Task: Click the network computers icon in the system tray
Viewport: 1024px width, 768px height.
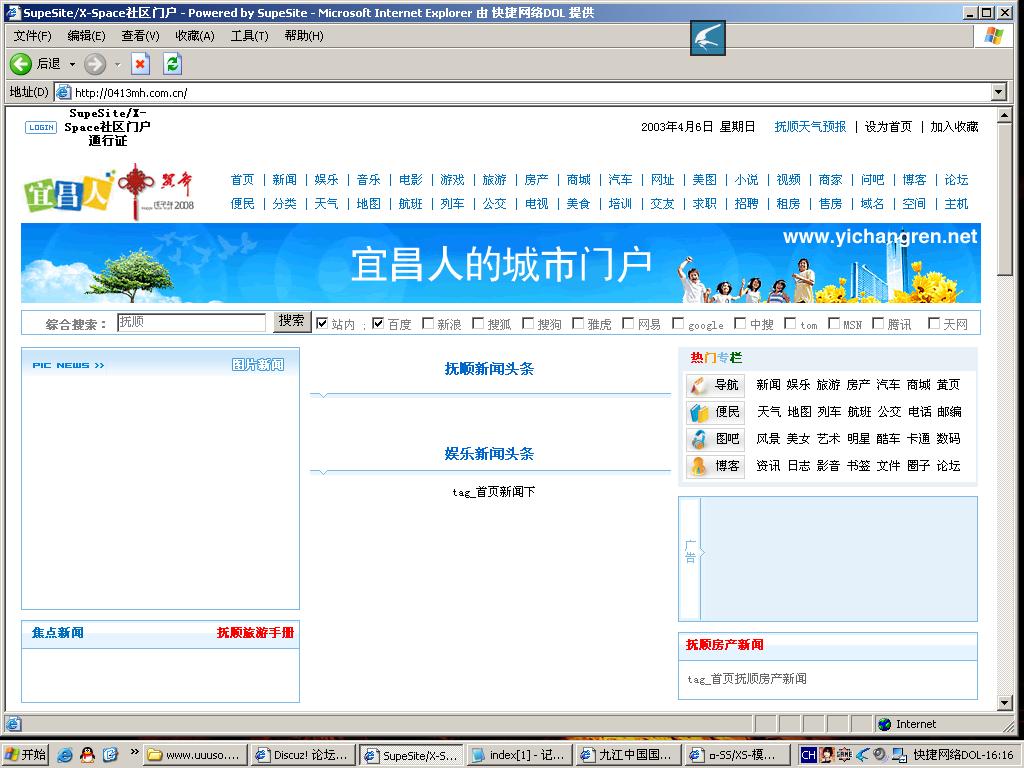Action: (900, 755)
